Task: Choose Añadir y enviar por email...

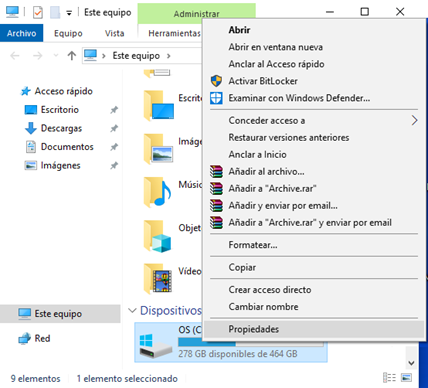Action: pyautogui.click(x=313, y=205)
